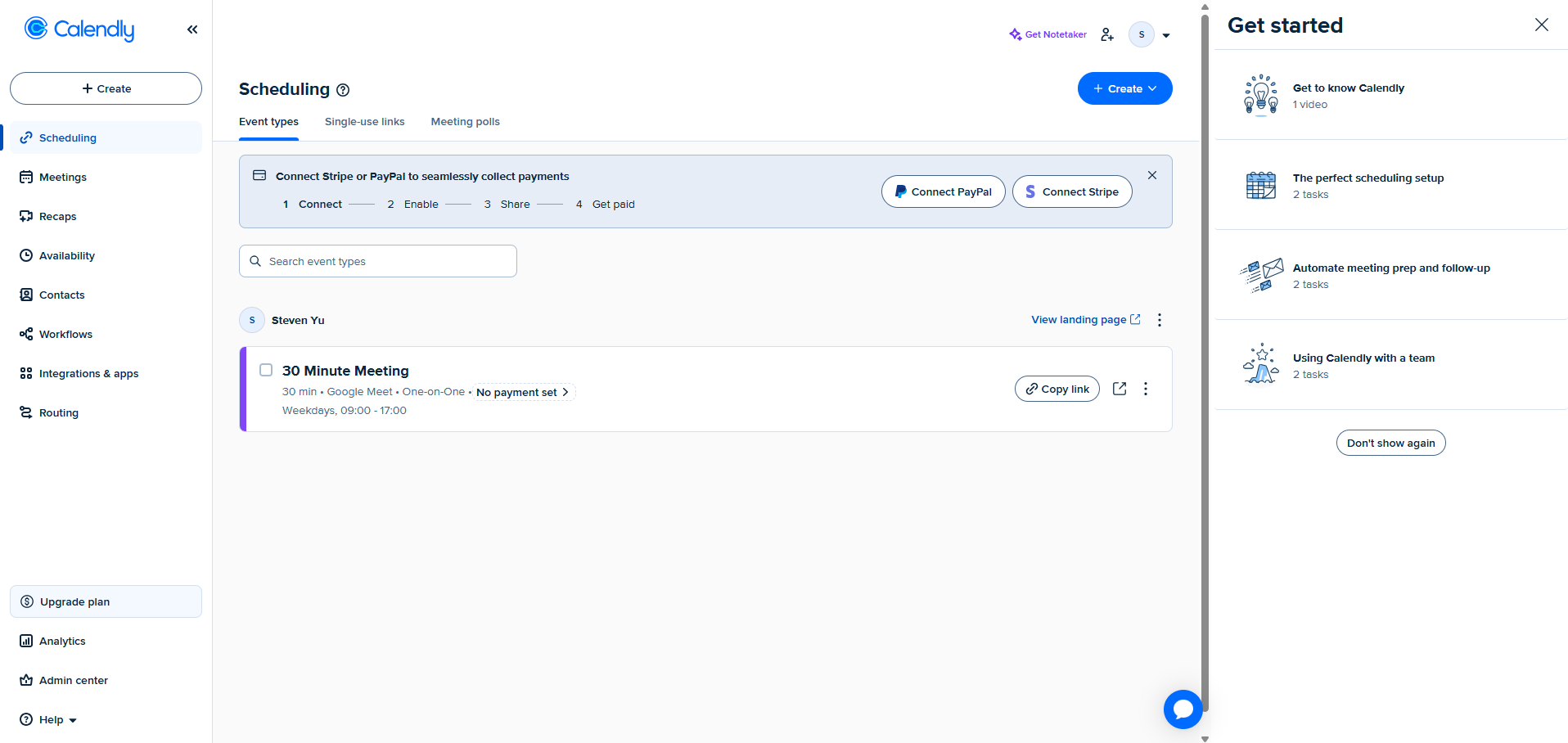The image size is (1568, 743).
Task: Open the blue Create dropdown button
Action: 1124,88
